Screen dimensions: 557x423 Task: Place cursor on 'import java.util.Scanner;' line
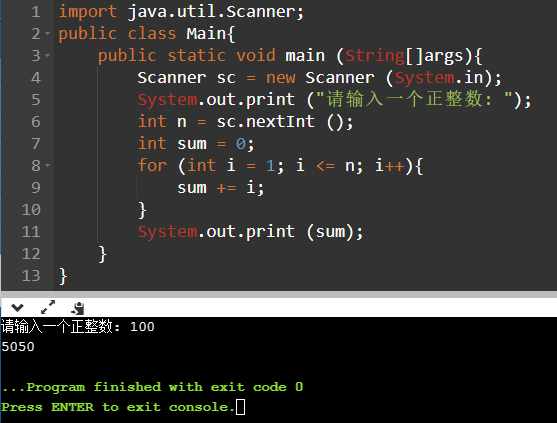pos(182,12)
